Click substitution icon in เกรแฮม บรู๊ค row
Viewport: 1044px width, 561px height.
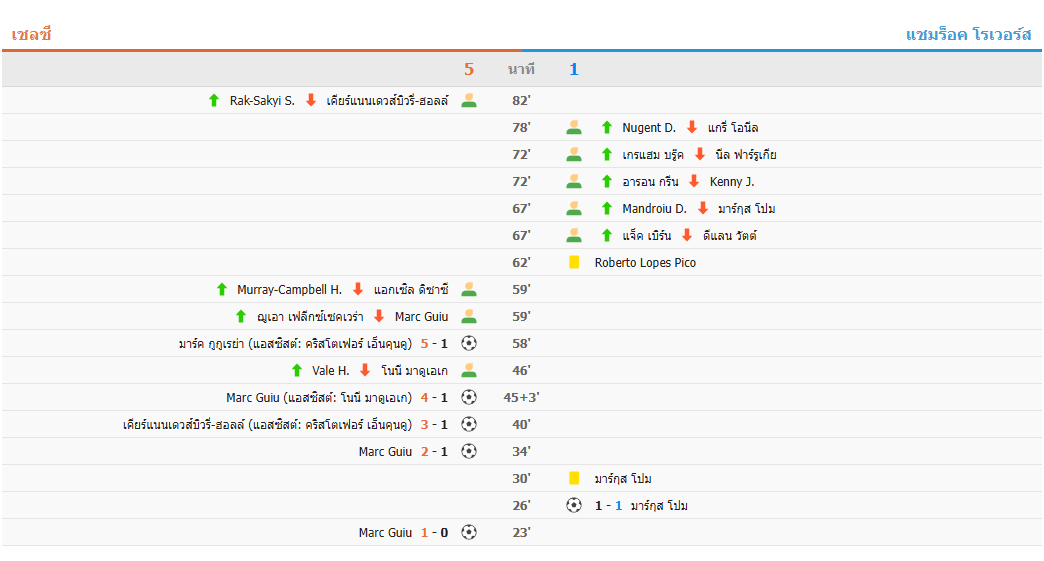click(x=574, y=155)
